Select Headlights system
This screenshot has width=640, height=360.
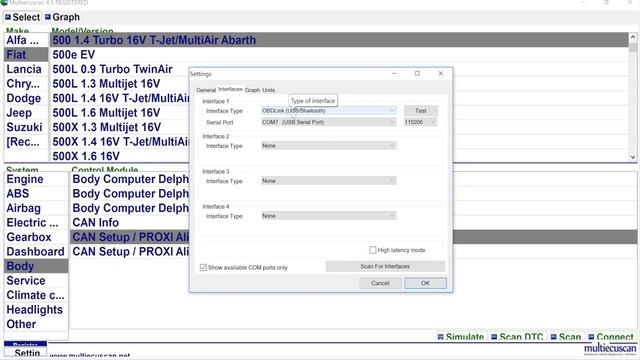[x=36, y=309]
